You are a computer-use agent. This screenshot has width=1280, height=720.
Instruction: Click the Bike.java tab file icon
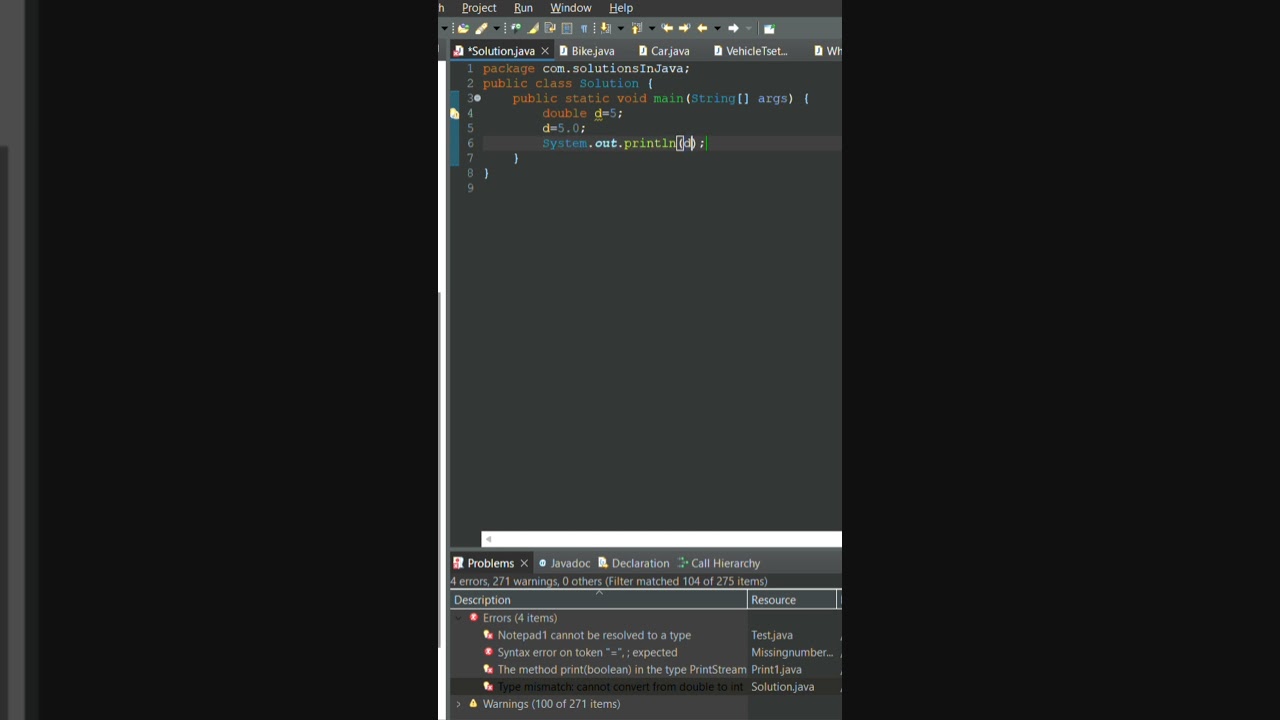pos(564,51)
